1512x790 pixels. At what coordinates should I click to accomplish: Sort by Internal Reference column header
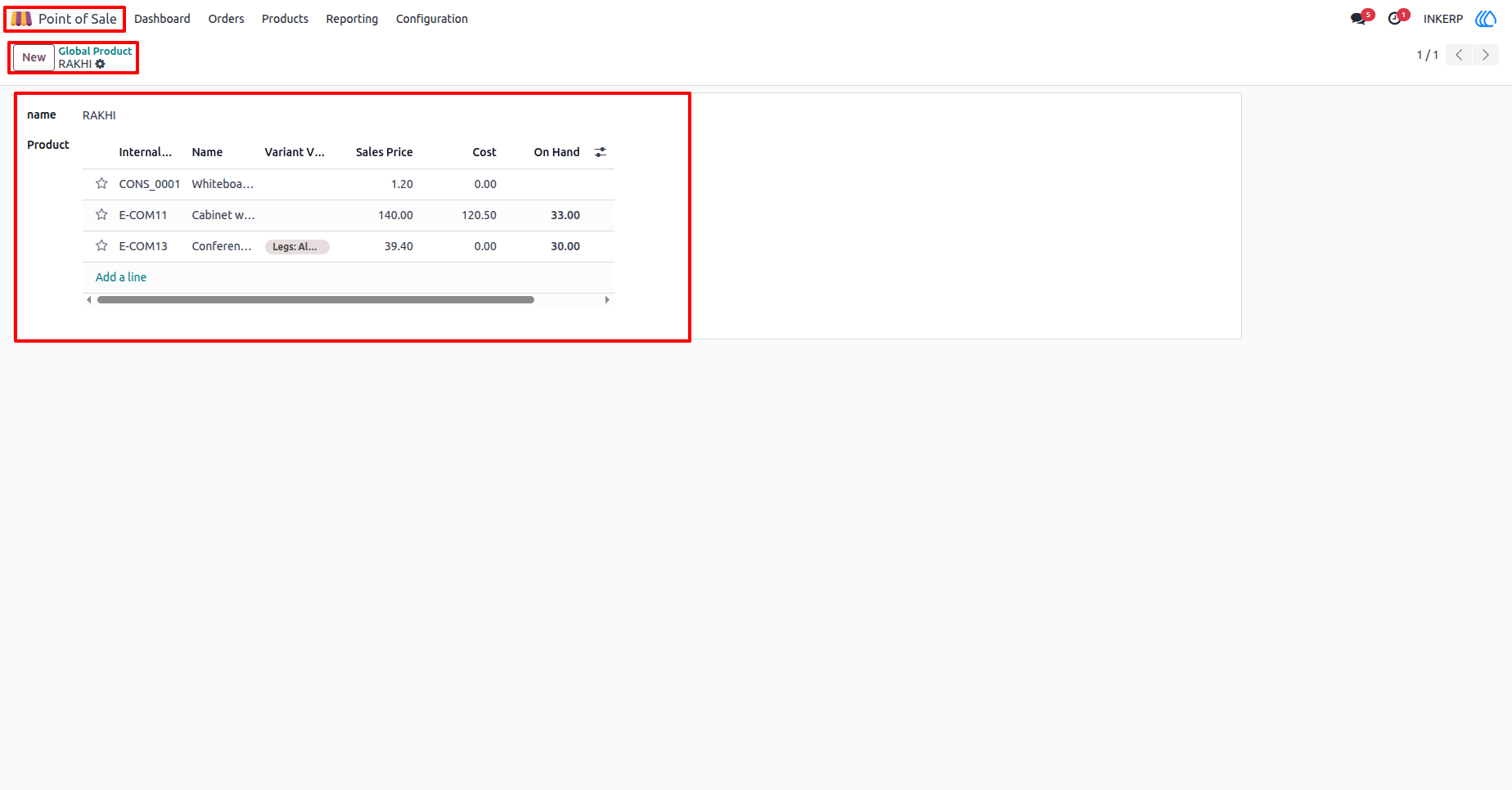146,152
